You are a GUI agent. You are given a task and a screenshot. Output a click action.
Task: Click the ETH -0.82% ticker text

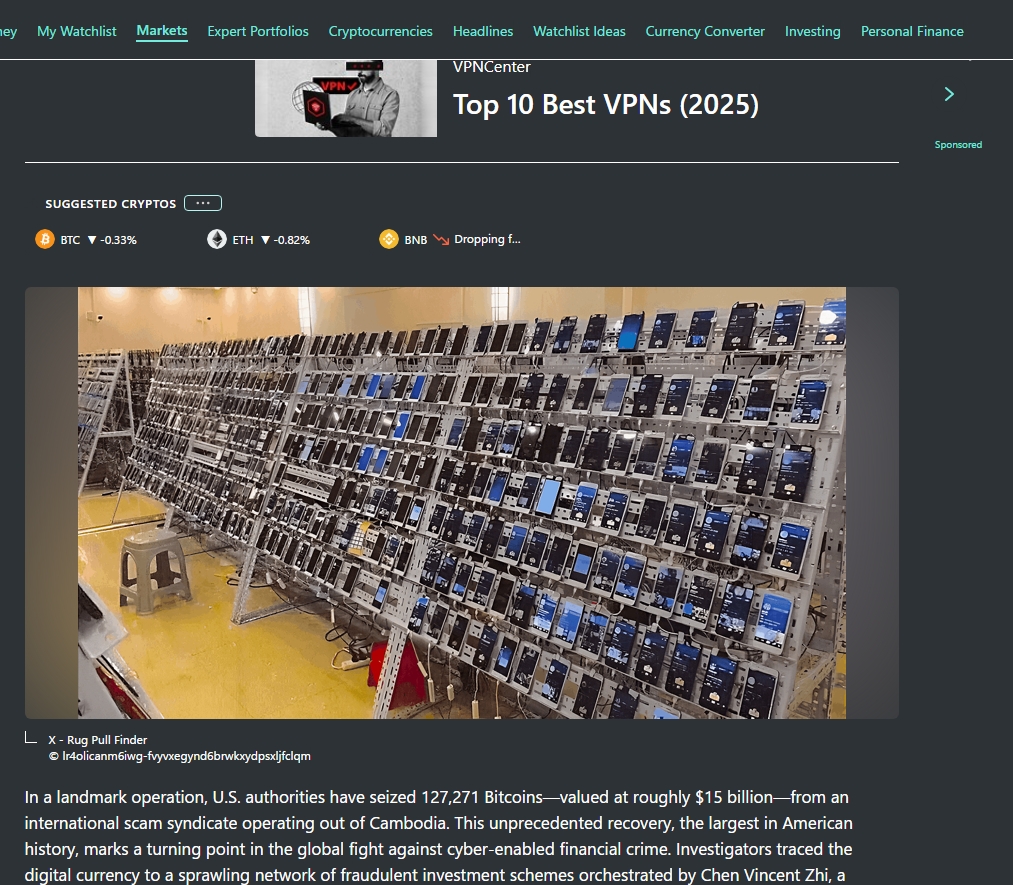[284, 240]
